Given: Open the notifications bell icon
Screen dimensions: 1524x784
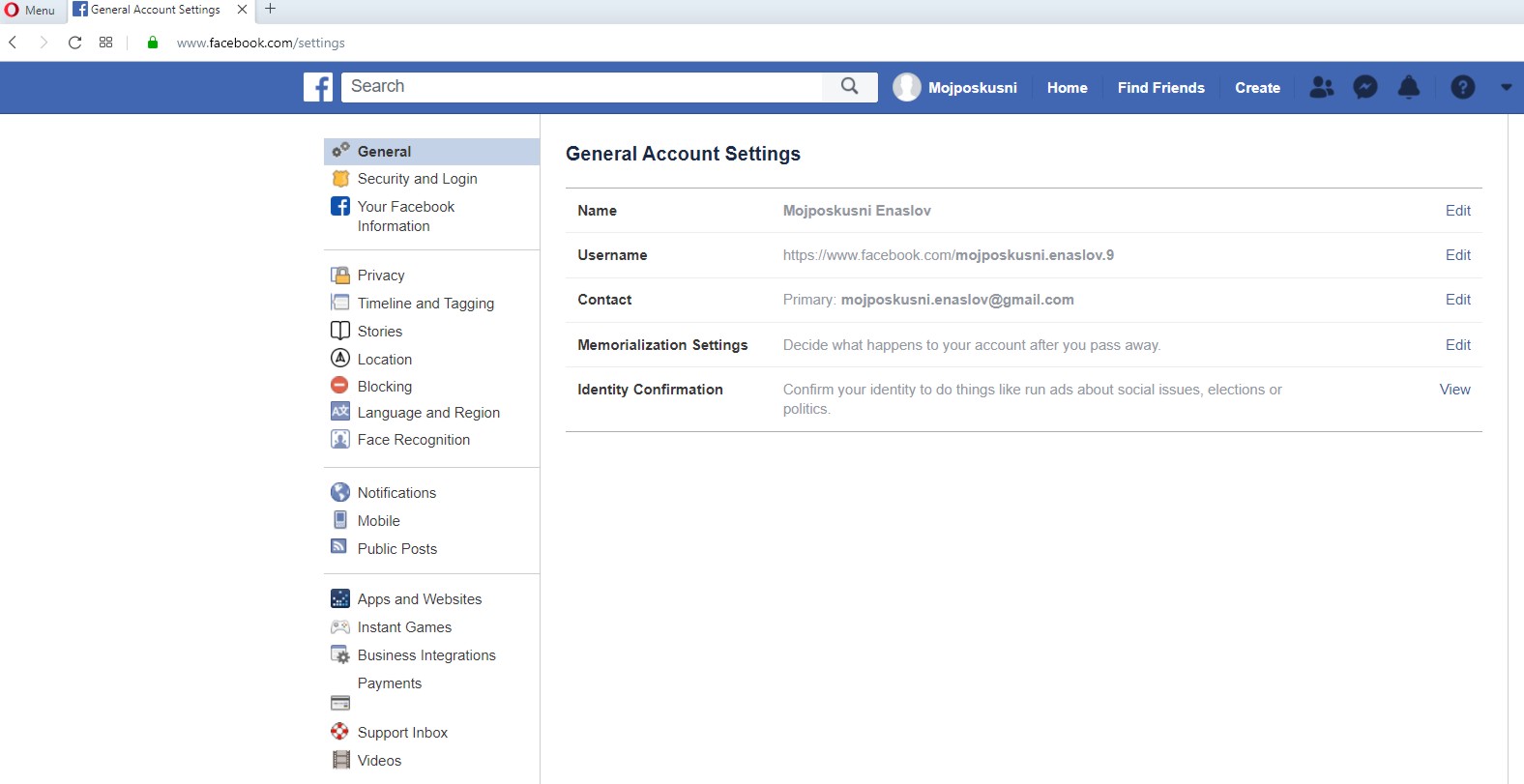Looking at the screenshot, I should pos(1409,87).
